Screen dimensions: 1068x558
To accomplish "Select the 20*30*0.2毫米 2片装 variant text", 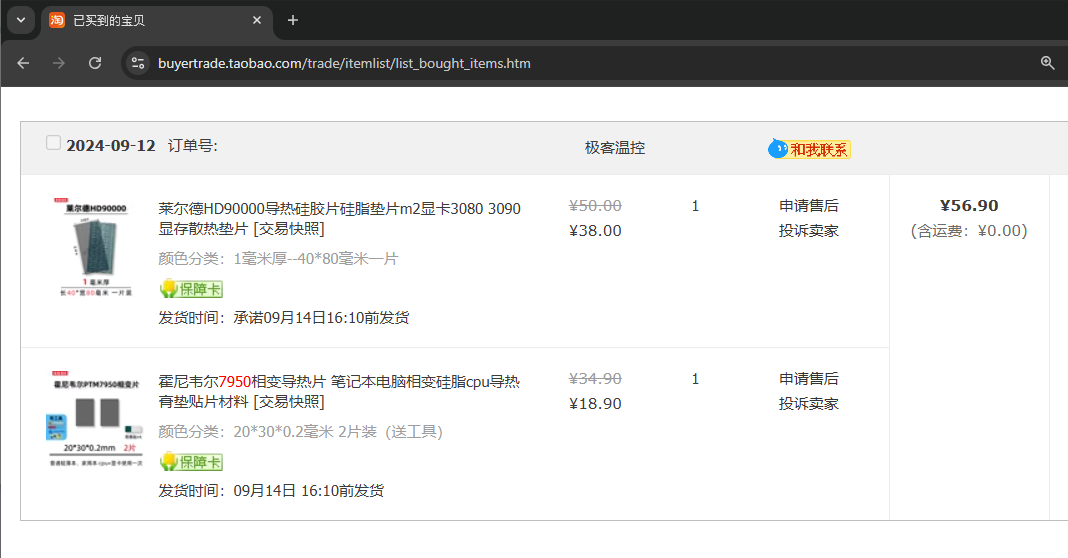I will pos(338,432).
